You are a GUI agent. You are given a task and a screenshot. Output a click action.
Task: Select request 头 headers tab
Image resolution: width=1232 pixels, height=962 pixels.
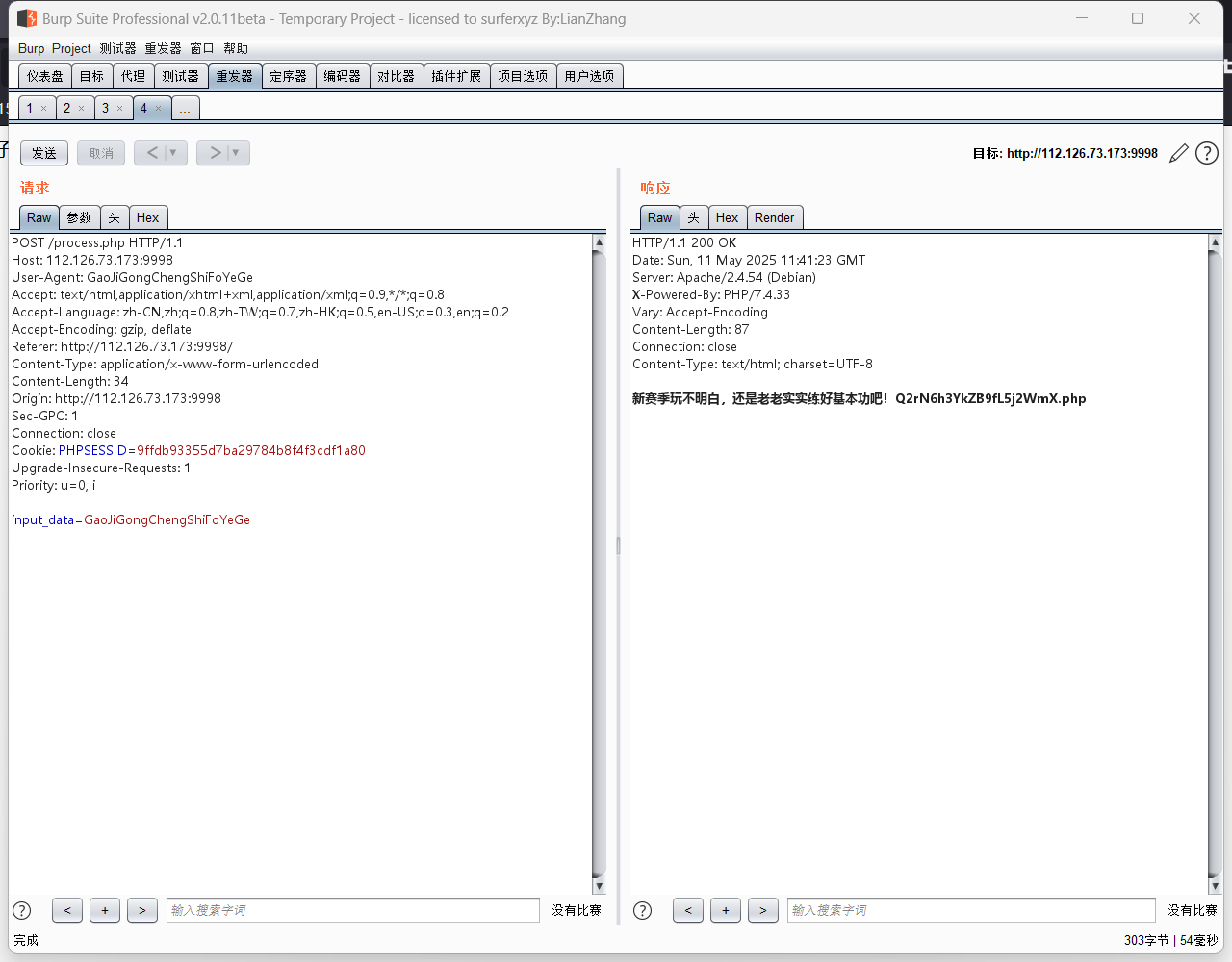115,218
